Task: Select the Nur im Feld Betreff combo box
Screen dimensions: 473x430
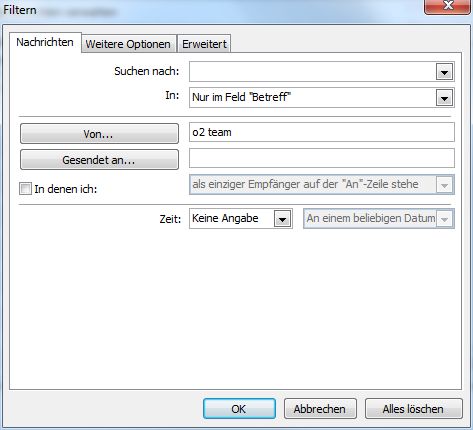Action: (x=322, y=98)
